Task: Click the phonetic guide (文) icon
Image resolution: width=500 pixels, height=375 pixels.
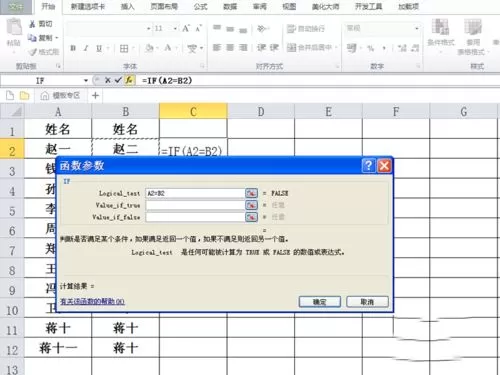Action: (192, 49)
